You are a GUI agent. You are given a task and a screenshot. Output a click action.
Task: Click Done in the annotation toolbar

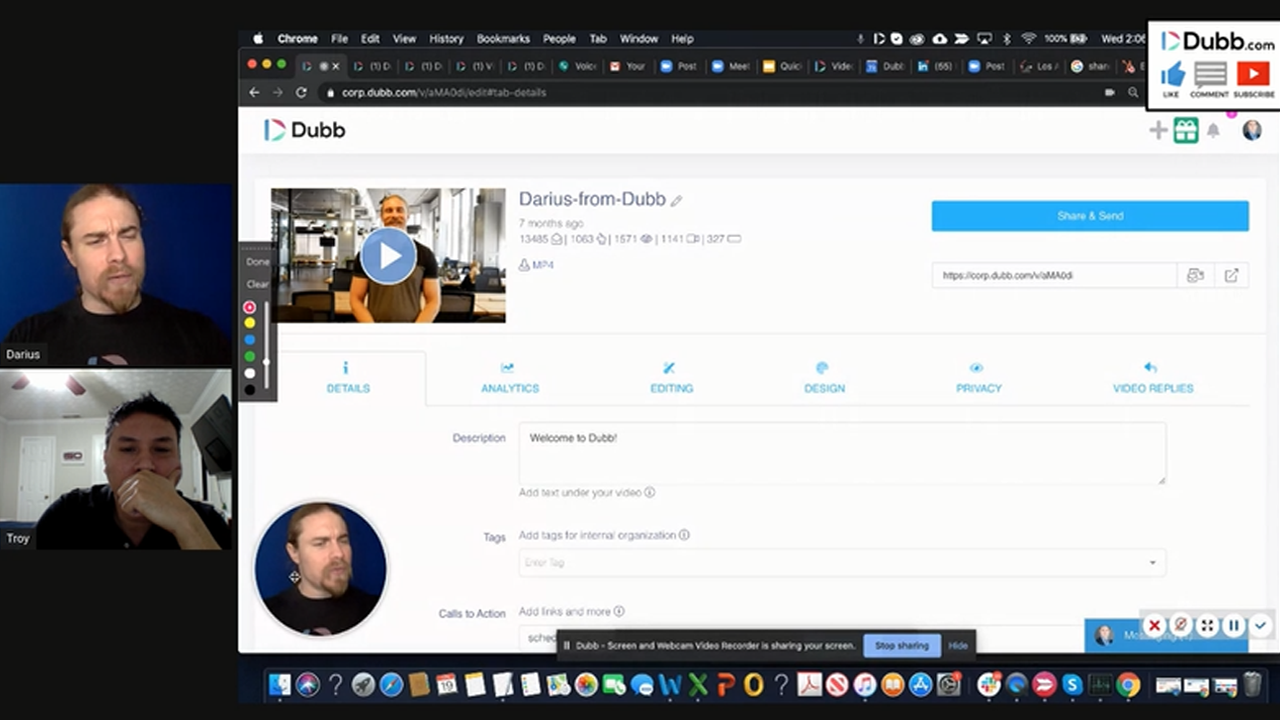pyautogui.click(x=258, y=261)
